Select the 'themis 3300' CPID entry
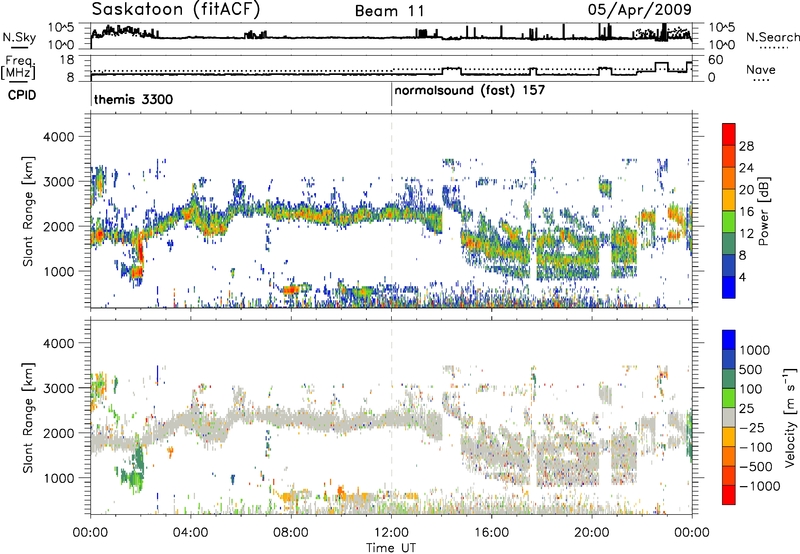 (x=133, y=99)
